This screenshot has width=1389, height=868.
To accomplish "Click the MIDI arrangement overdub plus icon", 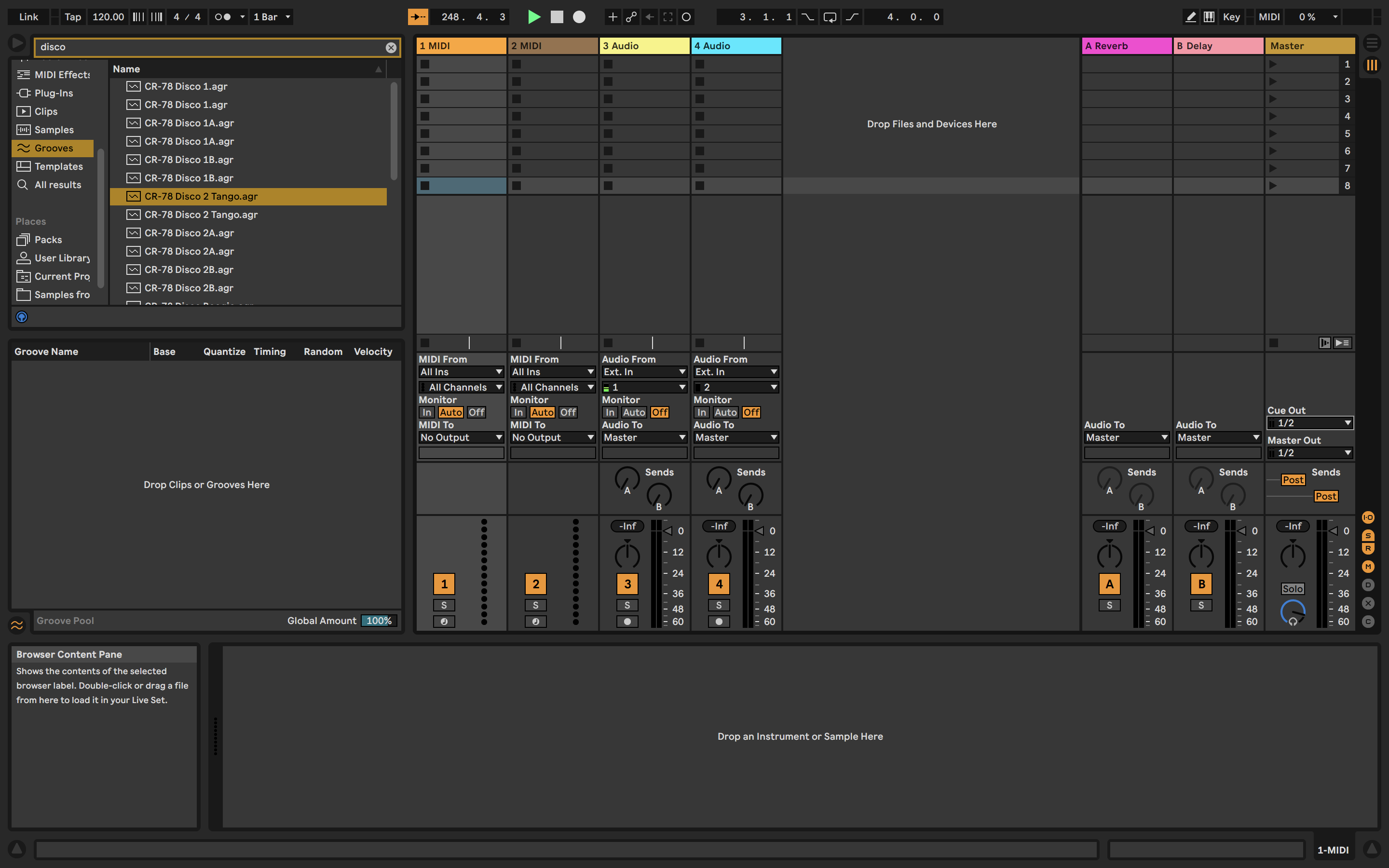I will pos(613,17).
